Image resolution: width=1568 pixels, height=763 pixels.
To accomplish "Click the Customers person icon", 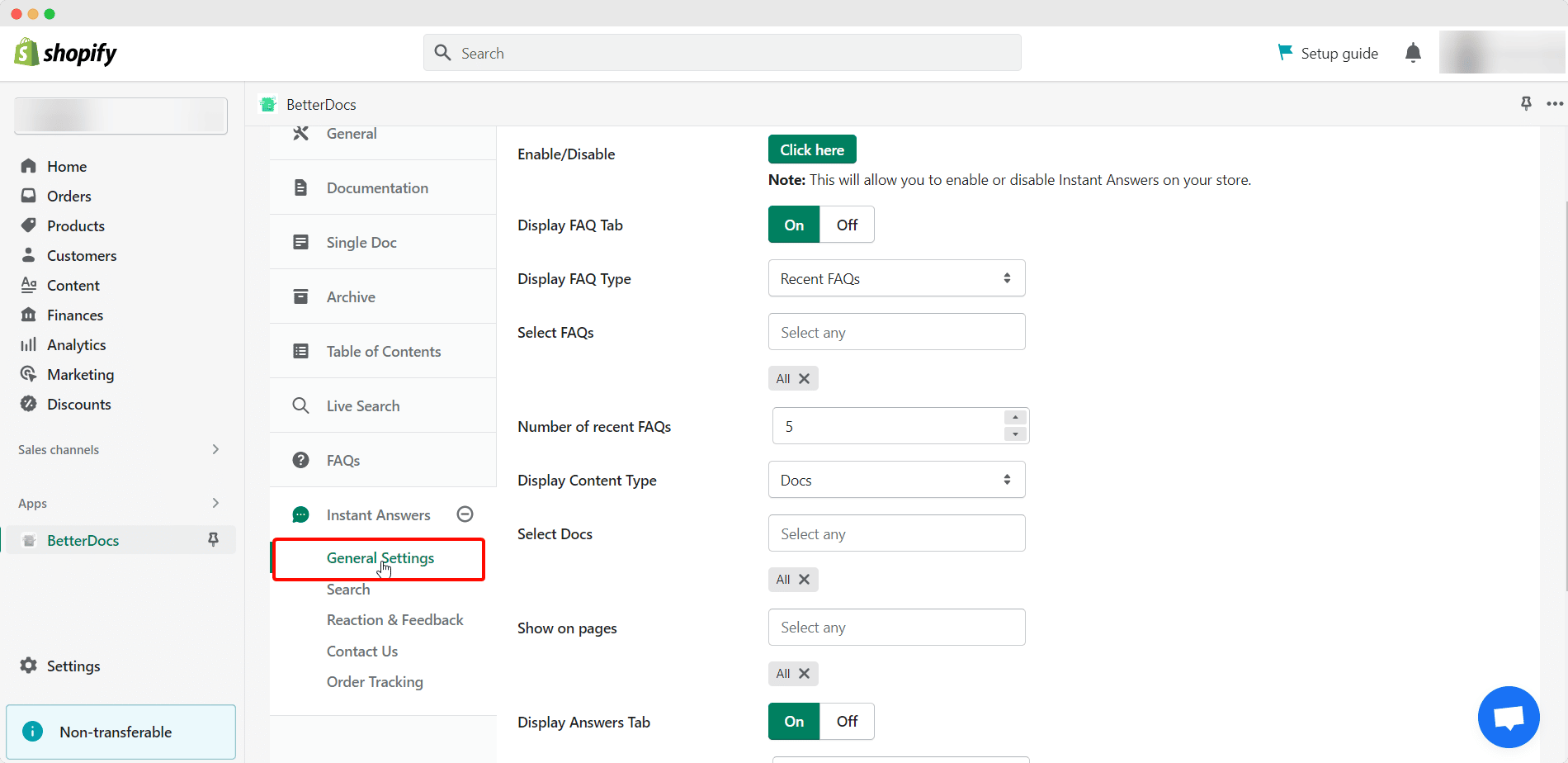I will (x=29, y=255).
